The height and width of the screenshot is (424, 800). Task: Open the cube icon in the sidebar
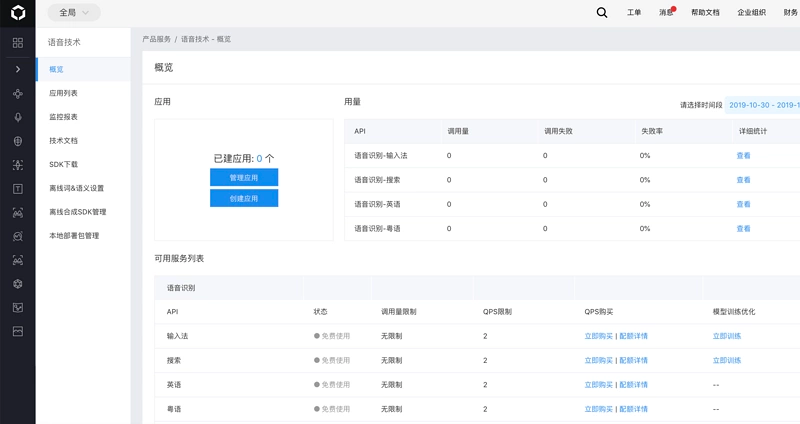pos(18,284)
